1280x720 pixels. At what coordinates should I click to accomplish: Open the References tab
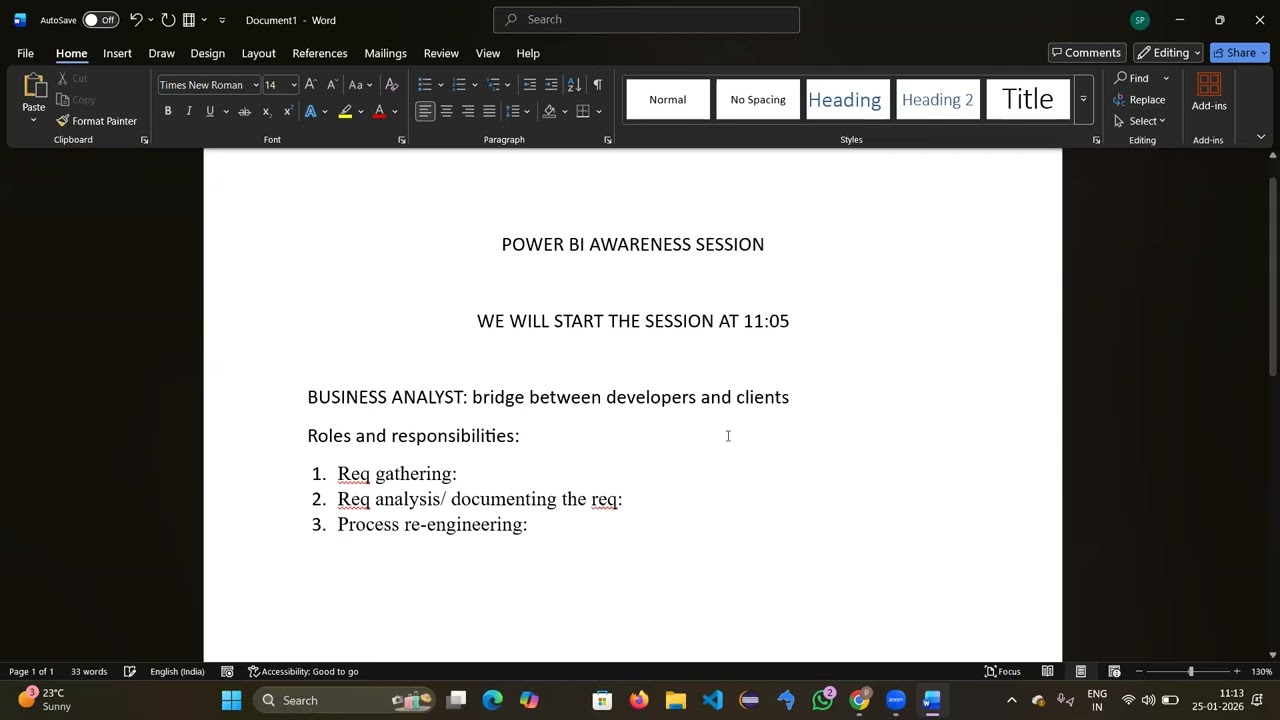(x=320, y=53)
